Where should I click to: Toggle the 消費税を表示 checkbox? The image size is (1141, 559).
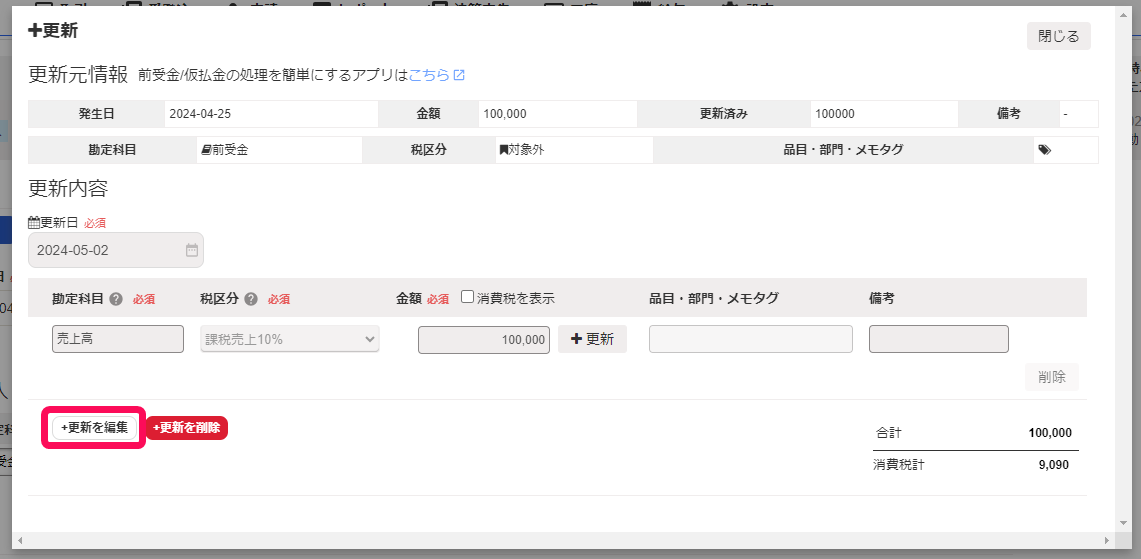click(468, 297)
